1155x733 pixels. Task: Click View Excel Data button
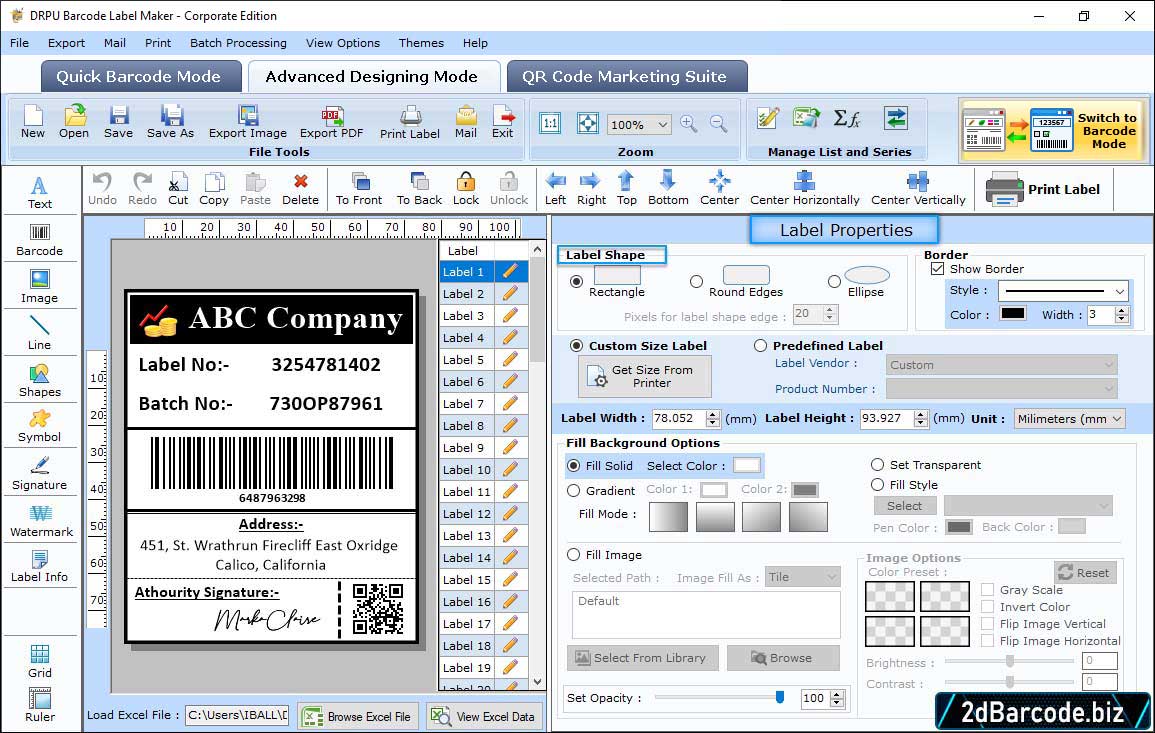(485, 716)
